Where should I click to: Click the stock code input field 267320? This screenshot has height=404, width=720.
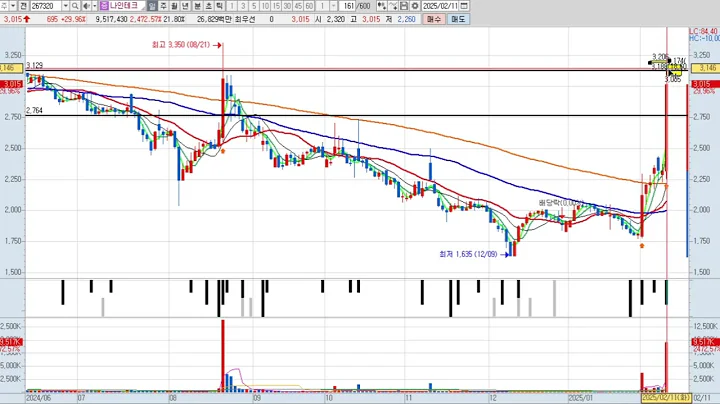click(x=46, y=6)
